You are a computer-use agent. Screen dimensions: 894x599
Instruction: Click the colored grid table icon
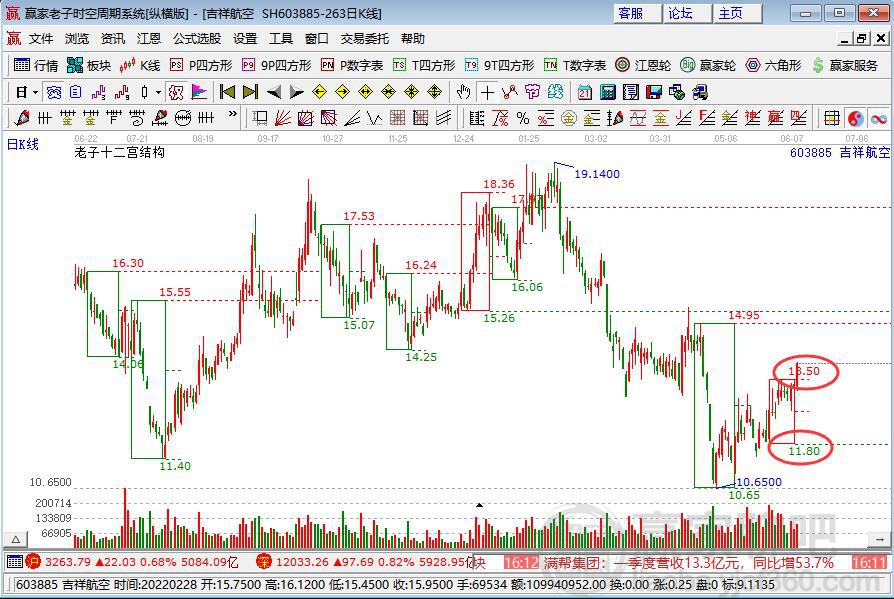pyautogui.click(x=832, y=119)
